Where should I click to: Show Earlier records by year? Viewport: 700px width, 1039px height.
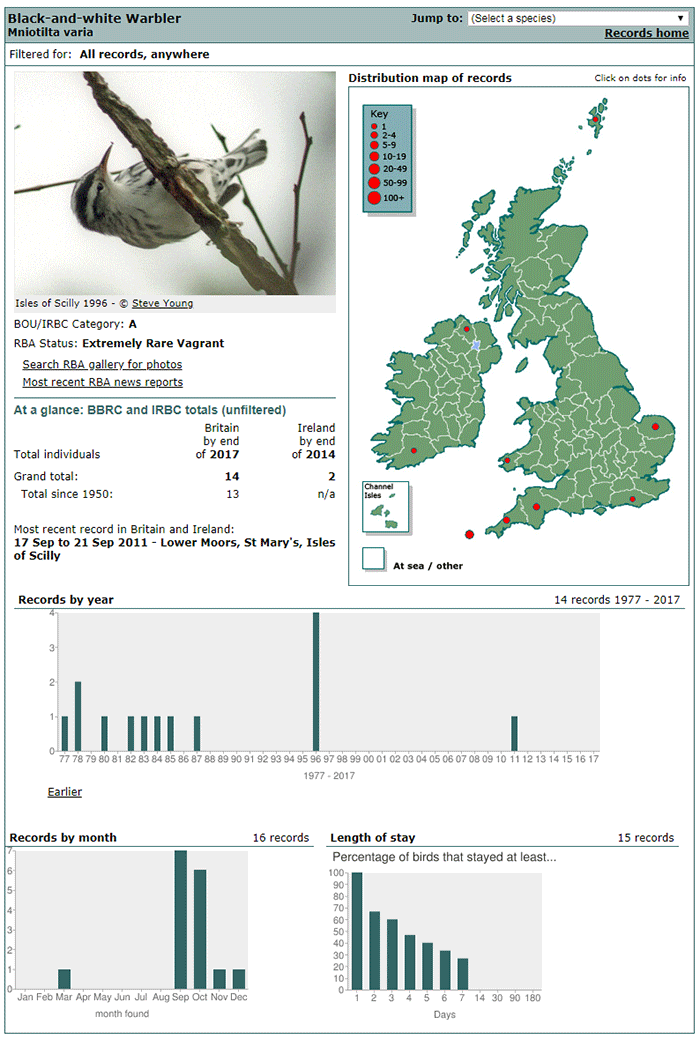[x=65, y=791]
